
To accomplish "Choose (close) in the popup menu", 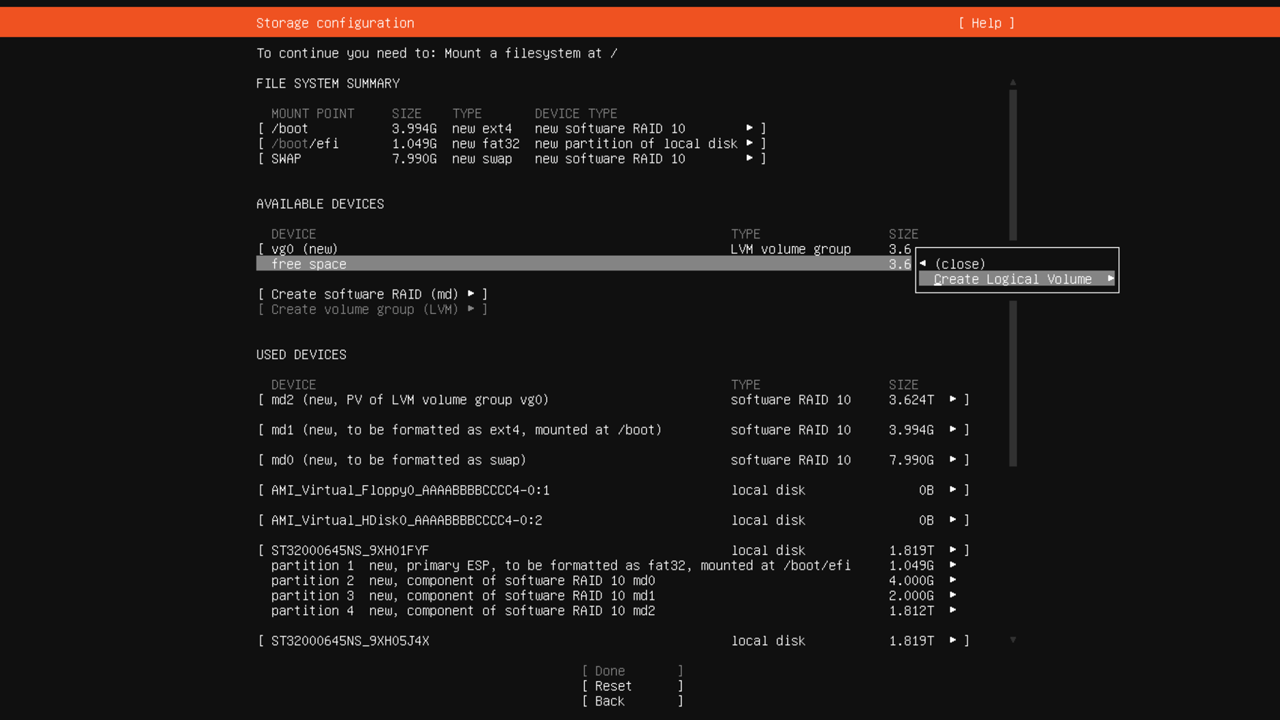I will pyautogui.click(x=959, y=264).
